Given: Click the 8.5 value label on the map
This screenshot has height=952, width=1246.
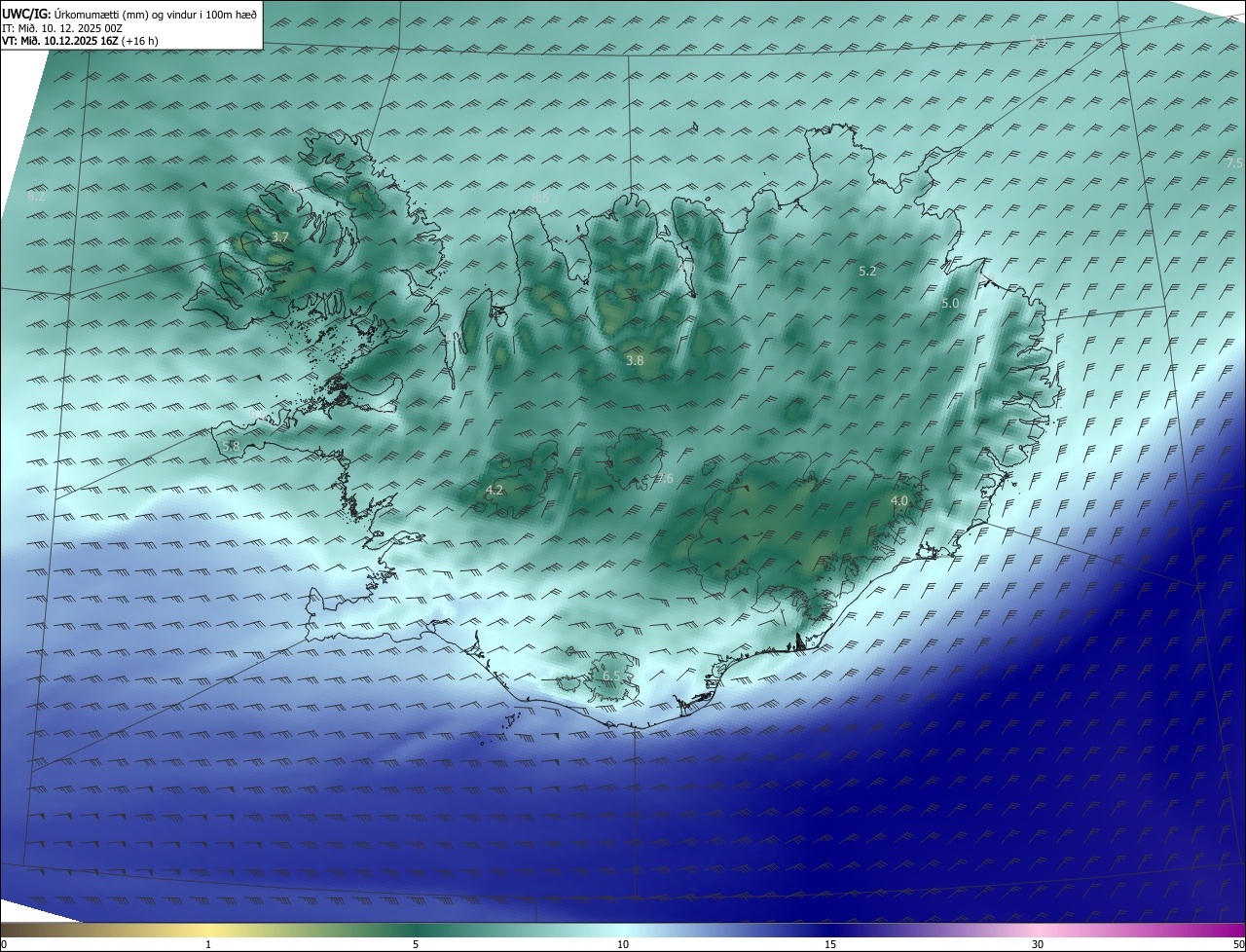Looking at the screenshot, I should 540,197.
